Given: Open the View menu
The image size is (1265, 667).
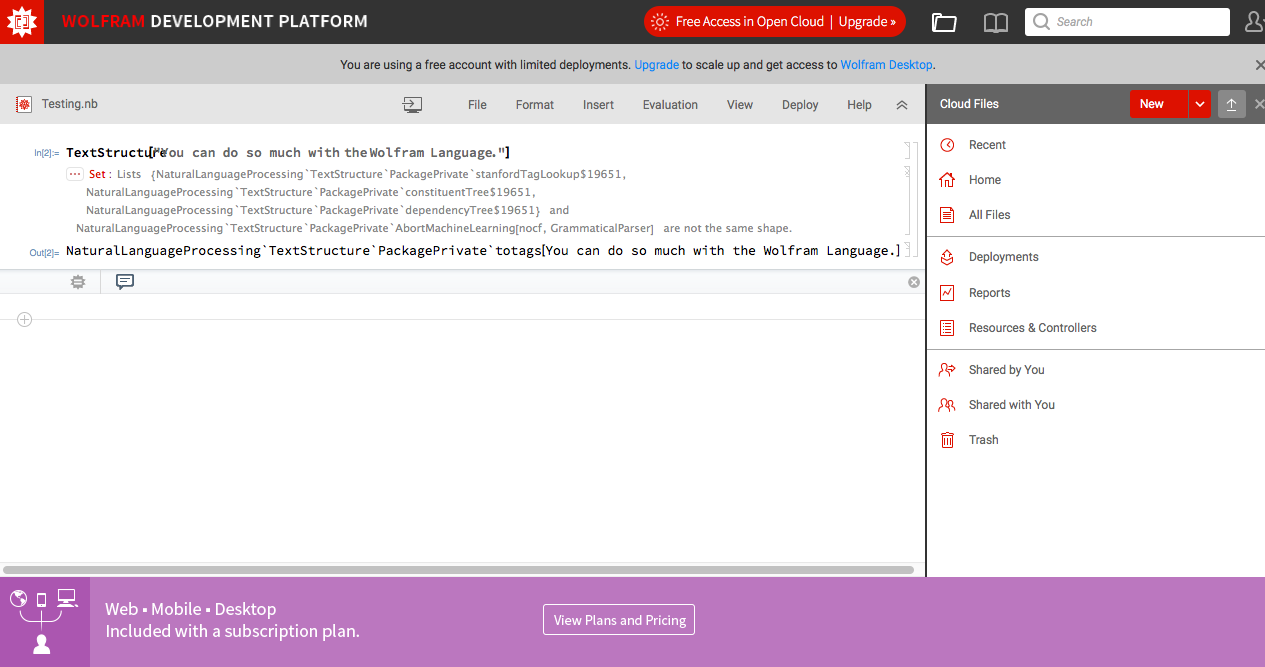Looking at the screenshot, I should point(740,104).
